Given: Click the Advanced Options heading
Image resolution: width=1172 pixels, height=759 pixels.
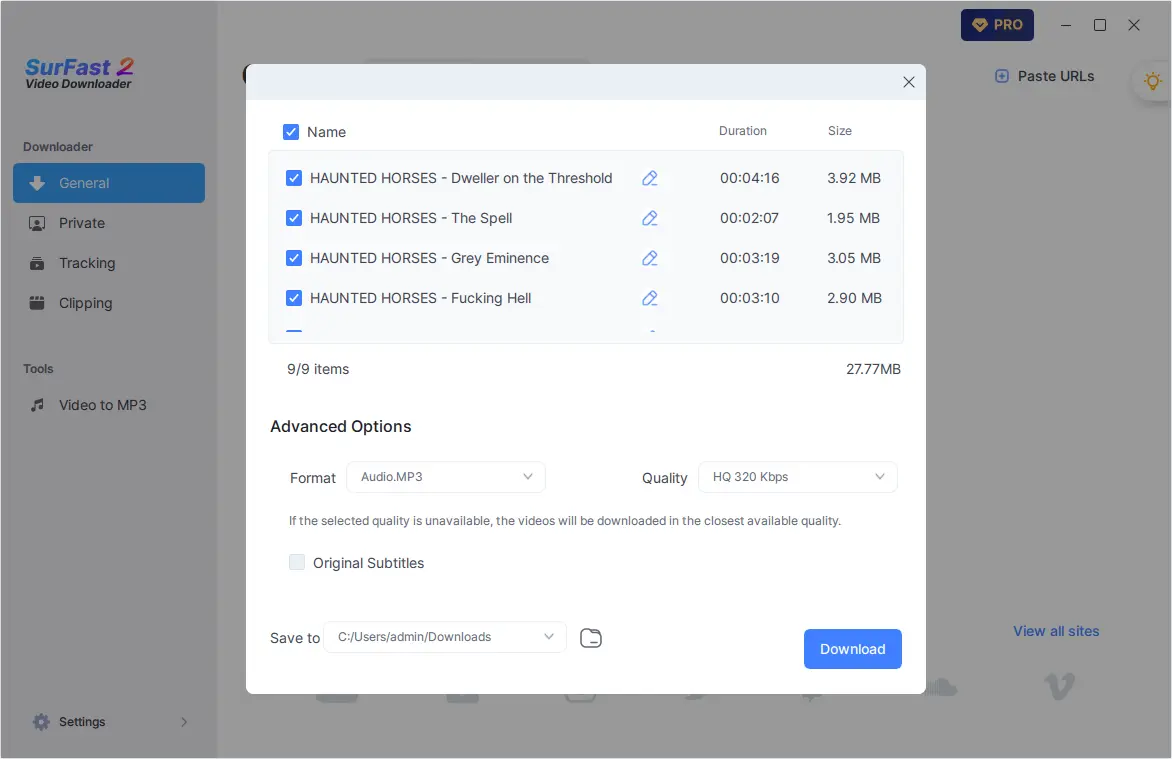Looking at the screenshot, I should 340,426.
